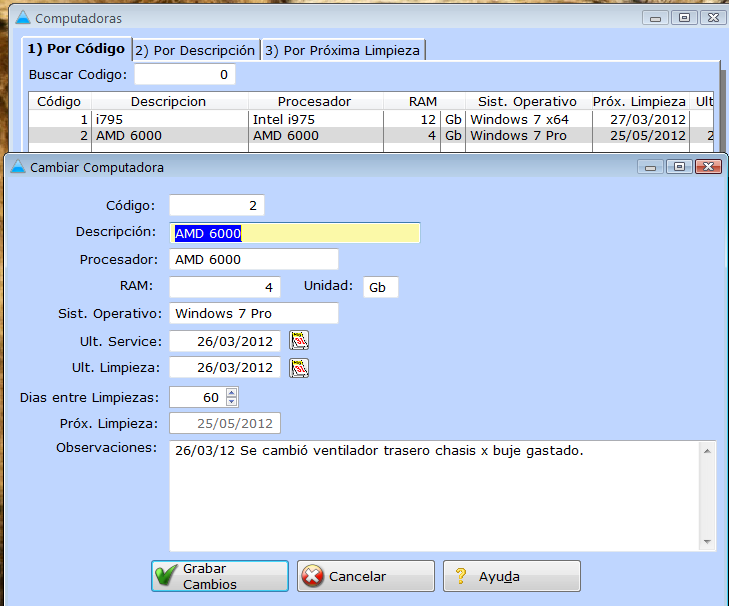Image resolution: width=729 pixels, height=606 pixels.
Task: Click the Buscar Codigo search box
Action: 184,75
